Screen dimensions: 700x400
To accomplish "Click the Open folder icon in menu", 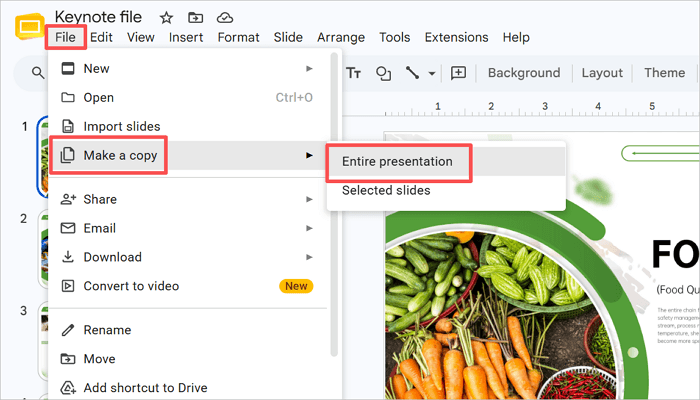I will coord(68,97).
